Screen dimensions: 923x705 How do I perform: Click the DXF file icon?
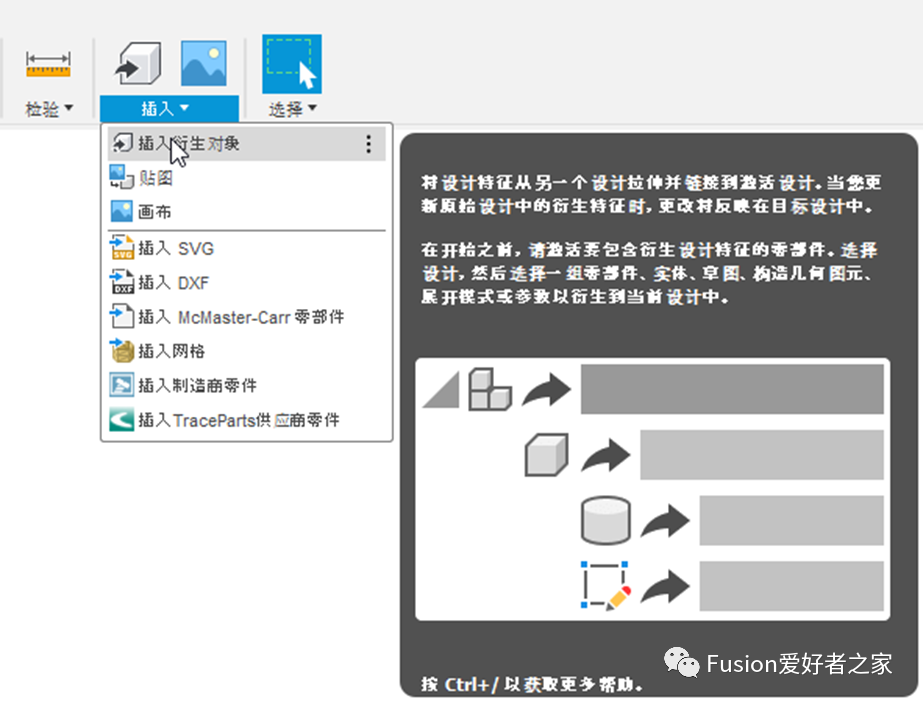122,282
